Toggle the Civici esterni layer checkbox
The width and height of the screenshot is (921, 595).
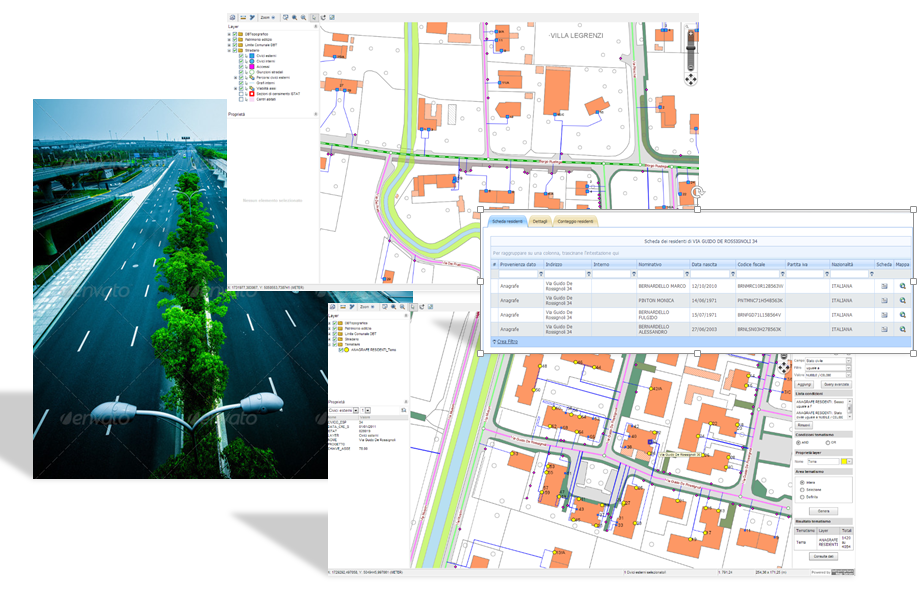(x=241, y=56)
